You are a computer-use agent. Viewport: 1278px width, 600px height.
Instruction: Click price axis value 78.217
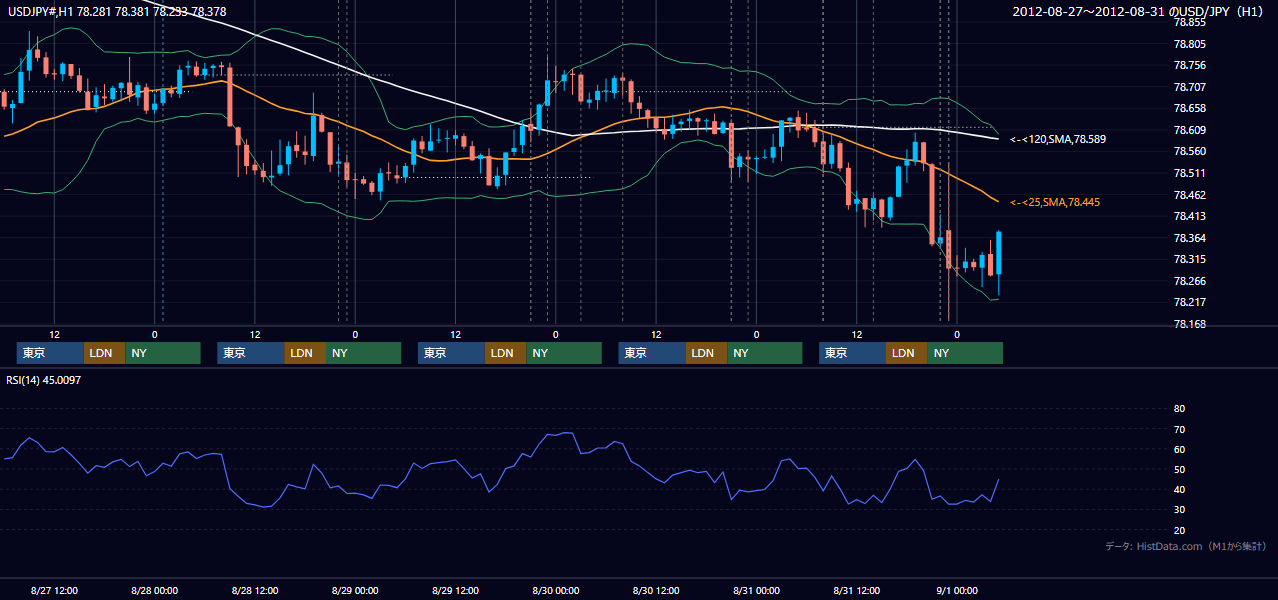pos(1189,302)
